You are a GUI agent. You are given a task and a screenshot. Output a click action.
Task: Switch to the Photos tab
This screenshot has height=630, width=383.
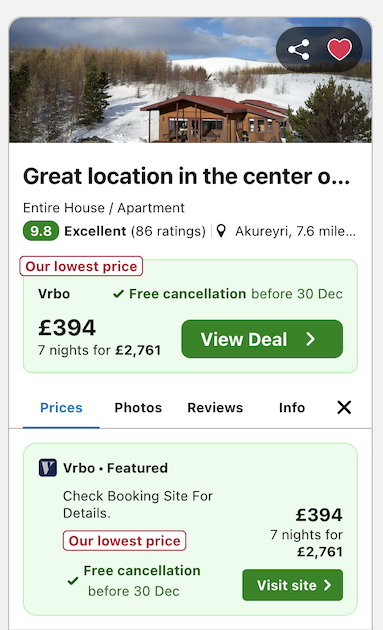(x=138, y=407)
